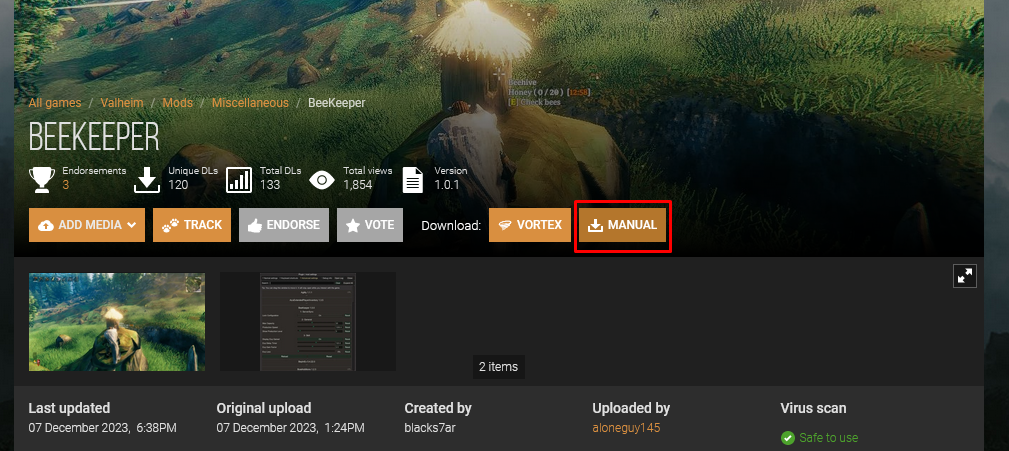This screenshot has width=1009, height=451.
Task: Open the first gameplay screenshot thumbnail
Action: click(x=117, y=322)
